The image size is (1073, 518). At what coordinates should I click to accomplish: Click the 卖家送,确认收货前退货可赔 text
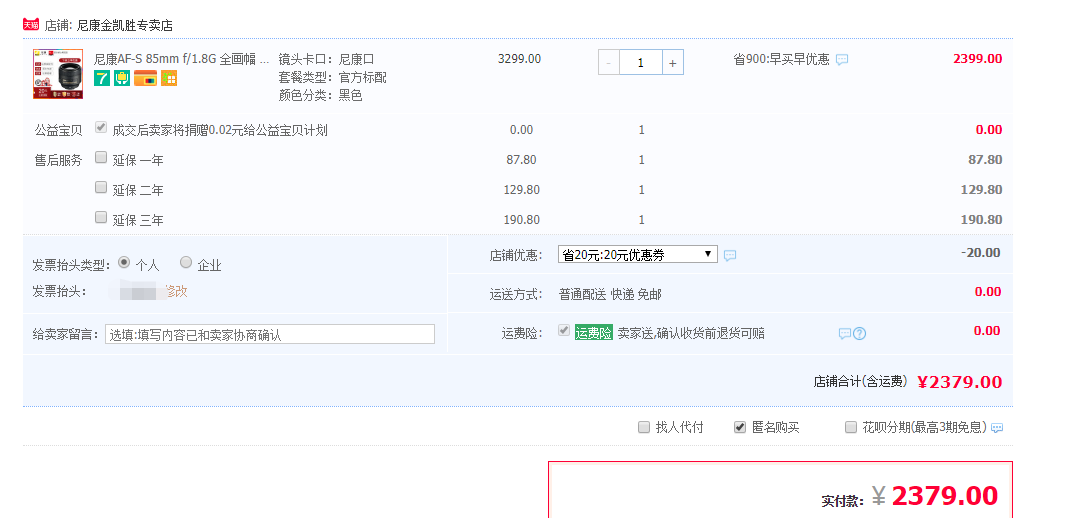[x=691, y=333]
